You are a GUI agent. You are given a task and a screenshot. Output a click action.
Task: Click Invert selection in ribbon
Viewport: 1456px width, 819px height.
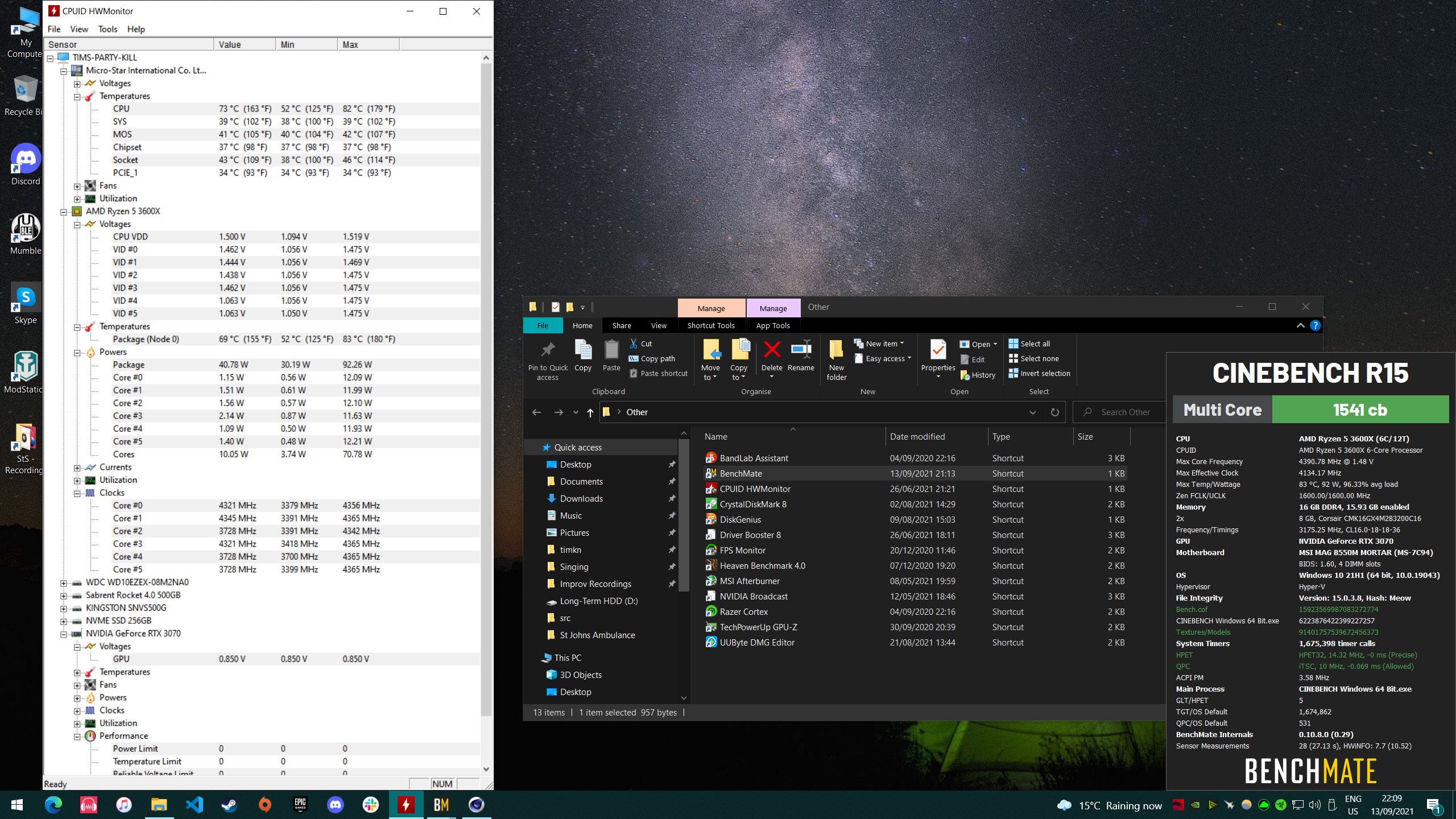coord(1039,374)
